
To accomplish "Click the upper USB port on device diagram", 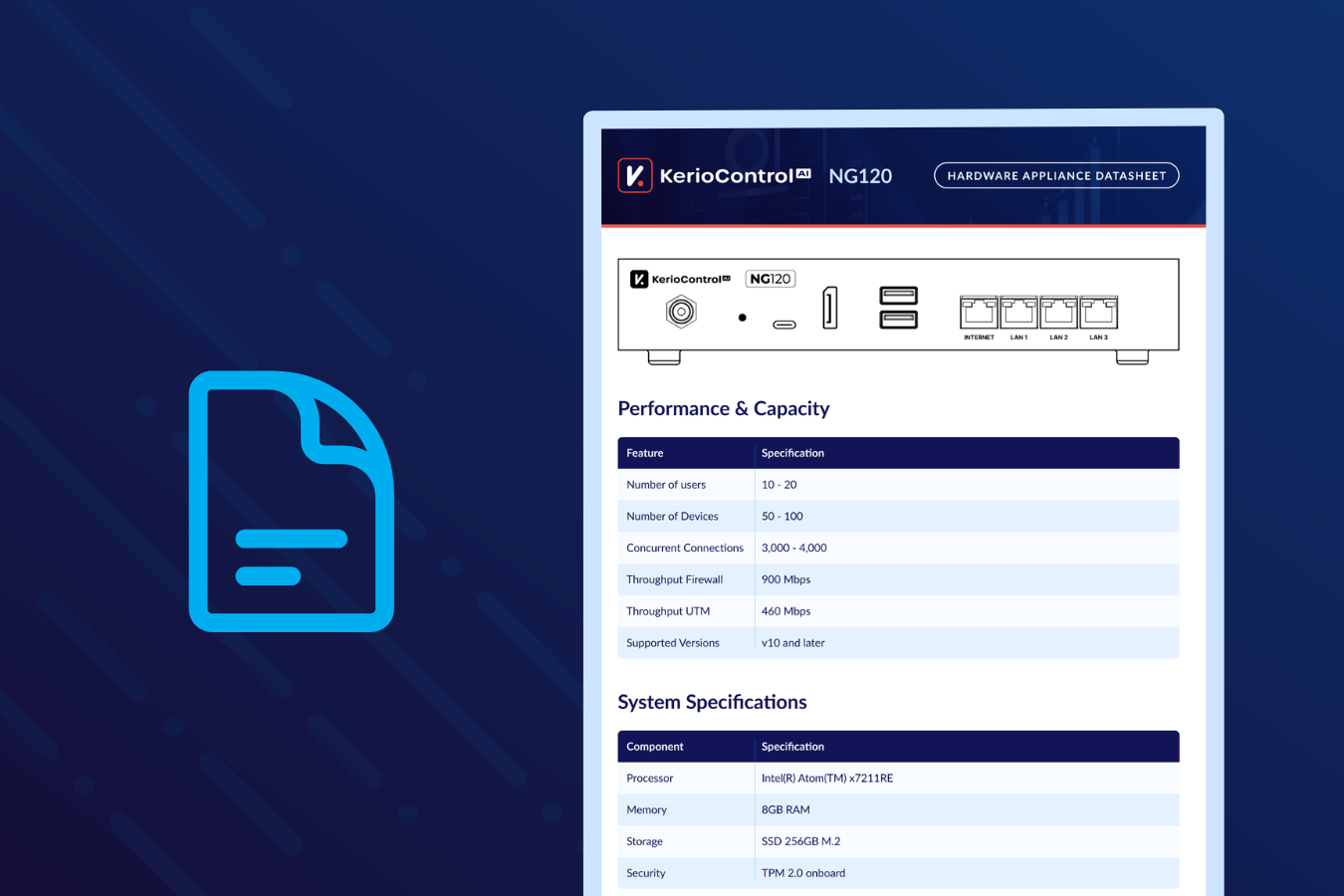I will 899,295.
